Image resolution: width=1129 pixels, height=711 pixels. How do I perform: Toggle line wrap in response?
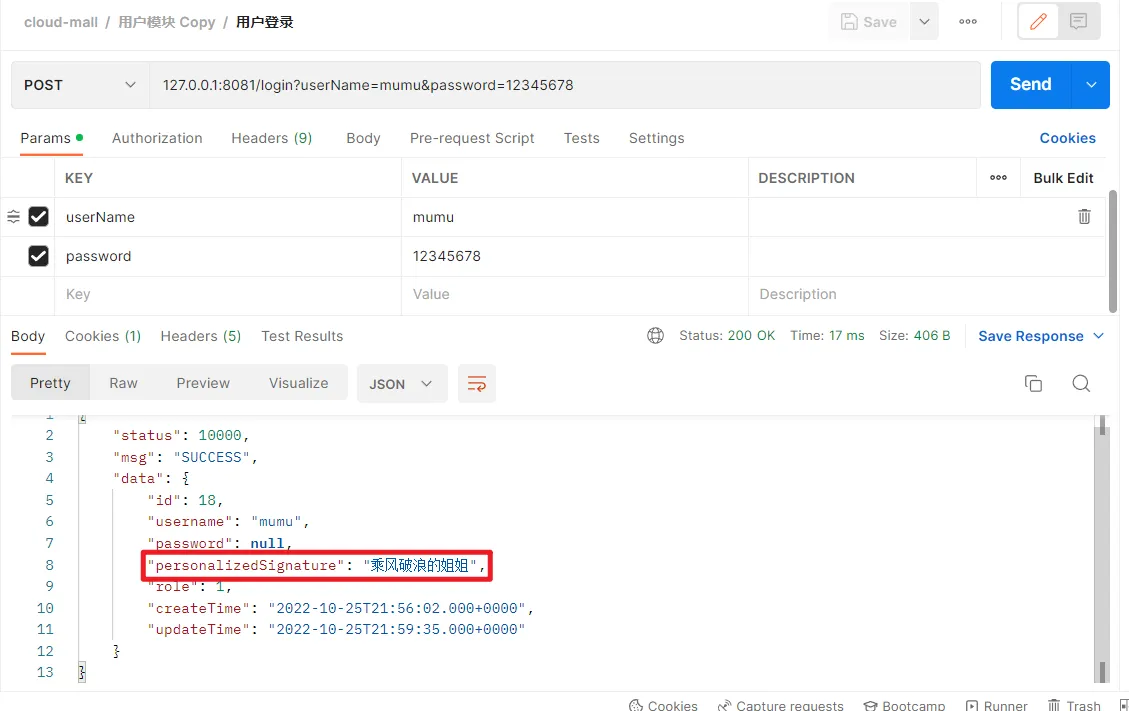click(477, 384)
